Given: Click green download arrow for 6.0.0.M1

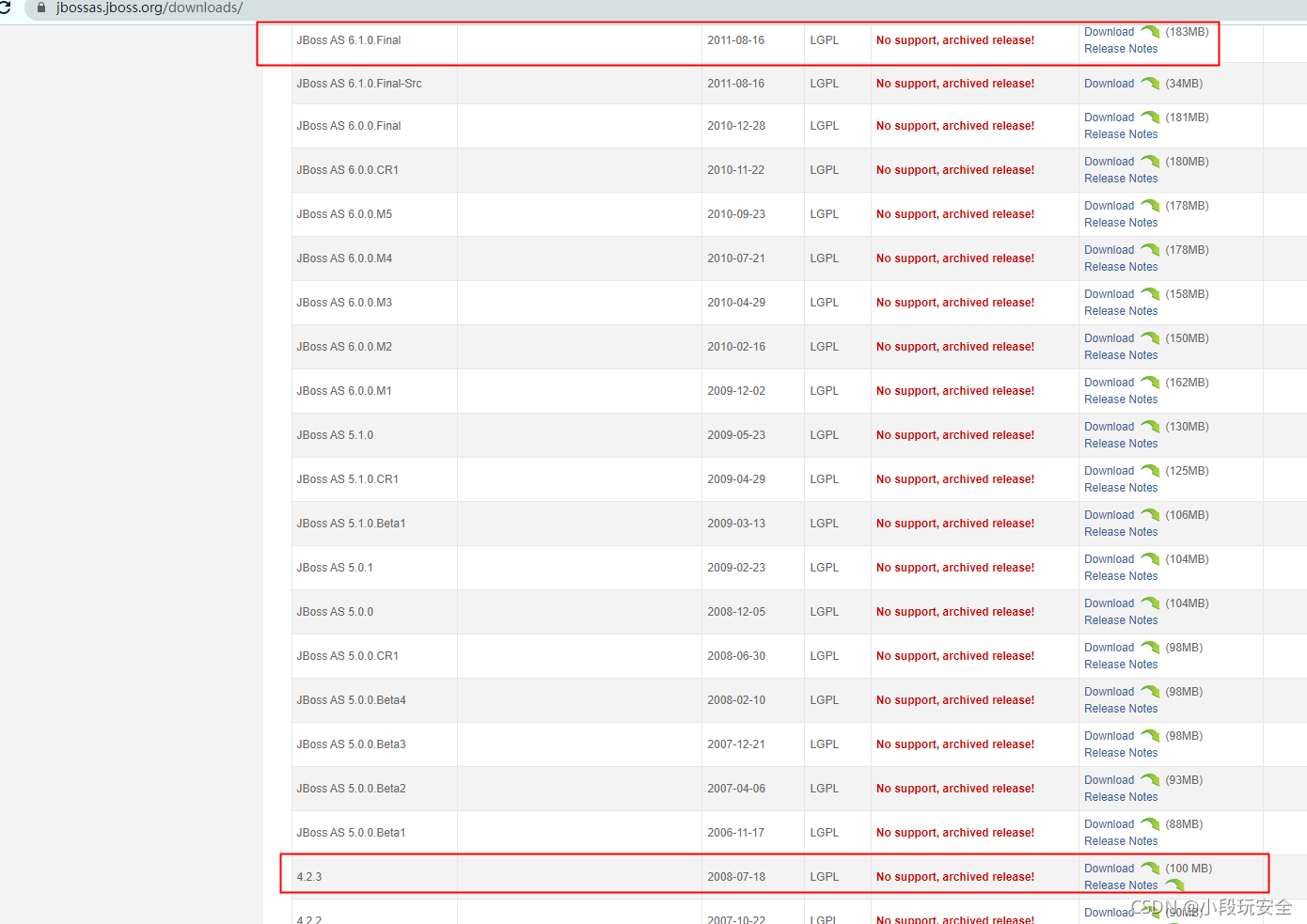Looking at the screenshot, I should click(1150, 383).
